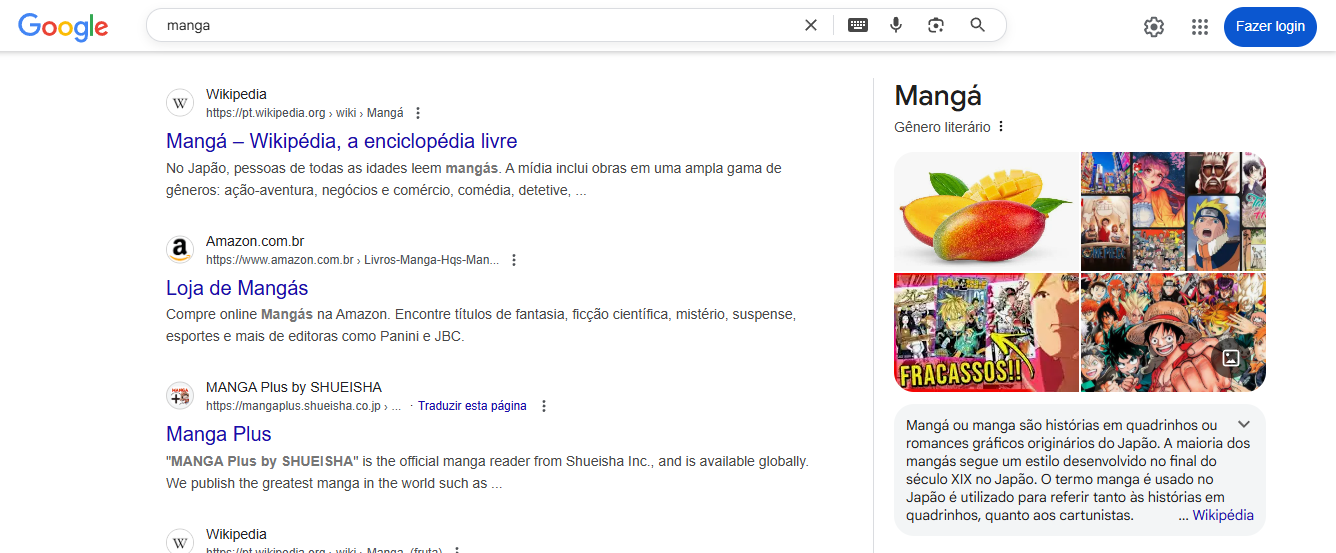Click the 'MANGA Plus by SHUEISHA' site name
1336x553 pixels.
(294, 387)
